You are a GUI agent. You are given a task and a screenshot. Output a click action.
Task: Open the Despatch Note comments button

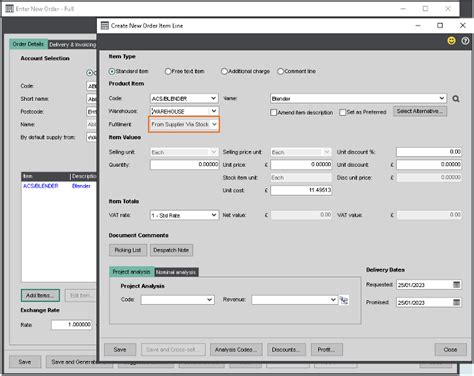point(171,250)
